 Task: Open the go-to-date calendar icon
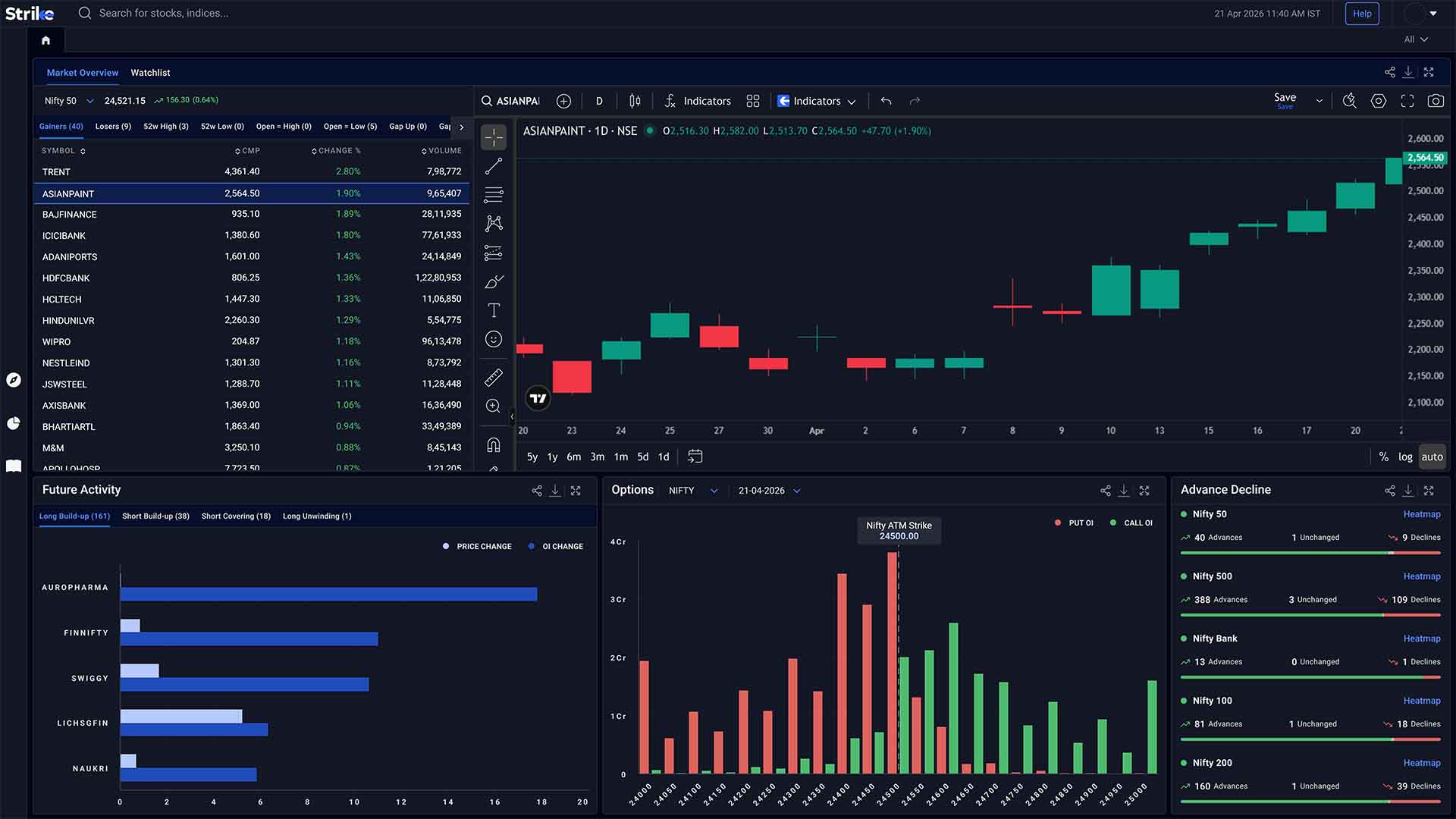(695, 457)
